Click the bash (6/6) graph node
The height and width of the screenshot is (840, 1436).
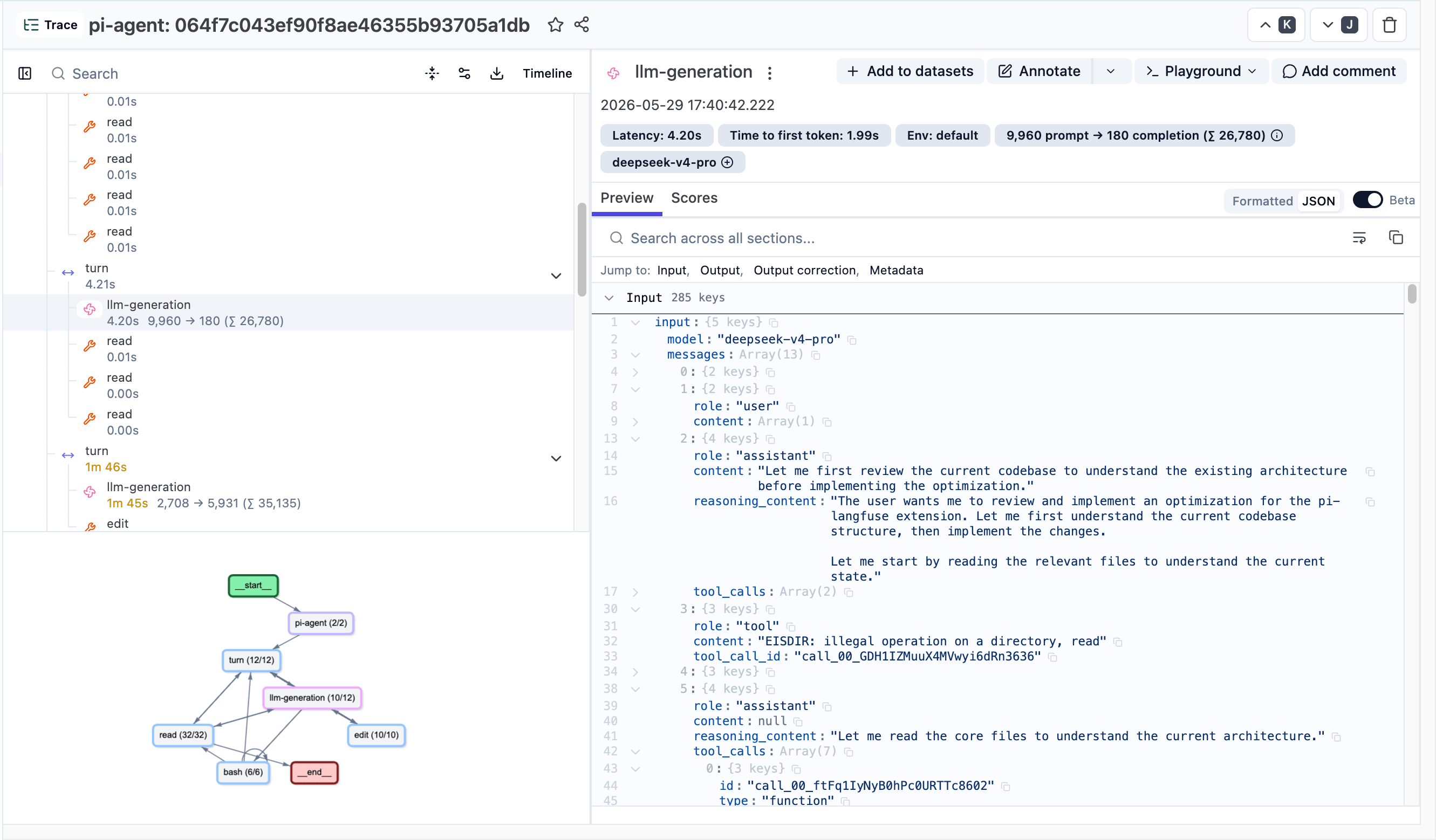click(243, 772)
